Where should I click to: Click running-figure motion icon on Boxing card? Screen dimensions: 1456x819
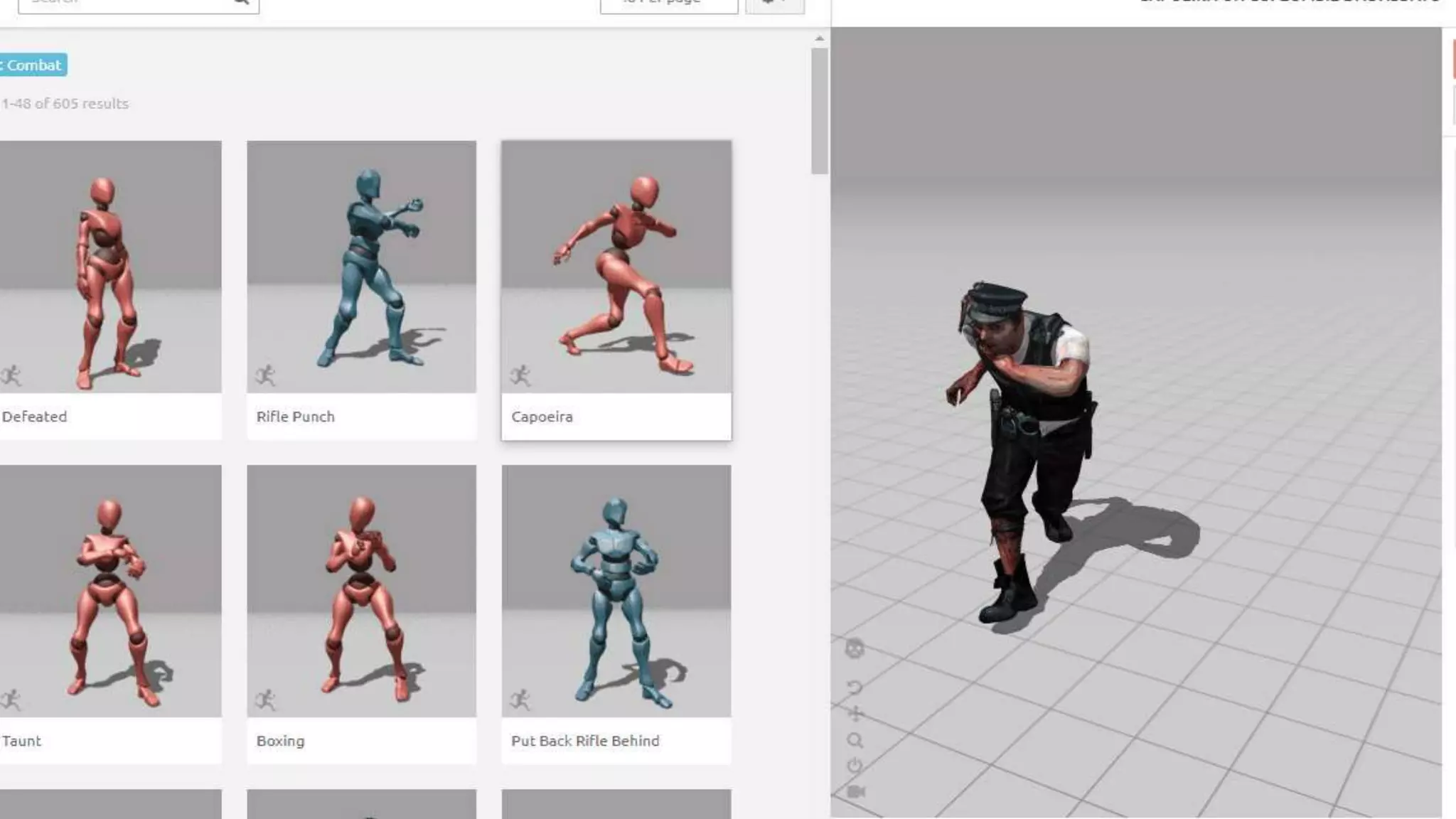(266, 700)
